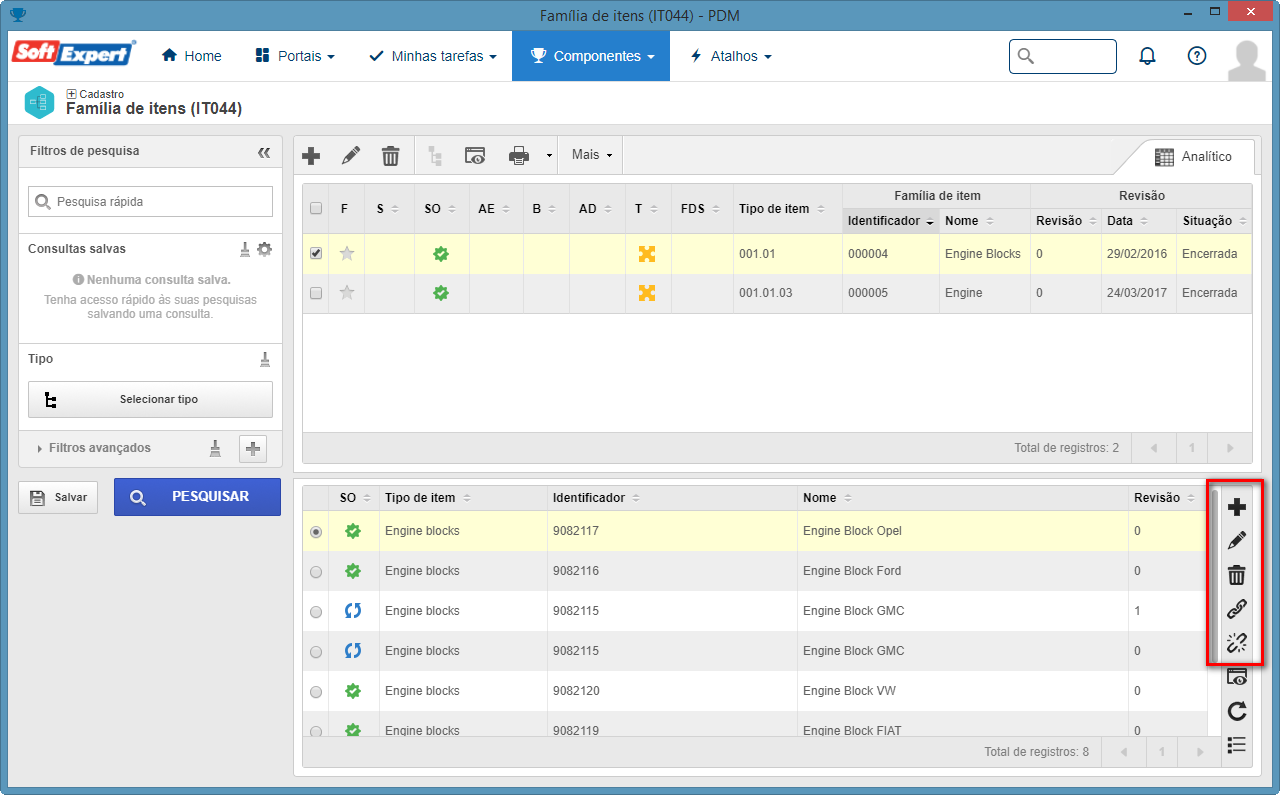This screenshot has width=1280, height=795.
Task: Click the print icon in top toolbar
Action: tap(518, 155)
